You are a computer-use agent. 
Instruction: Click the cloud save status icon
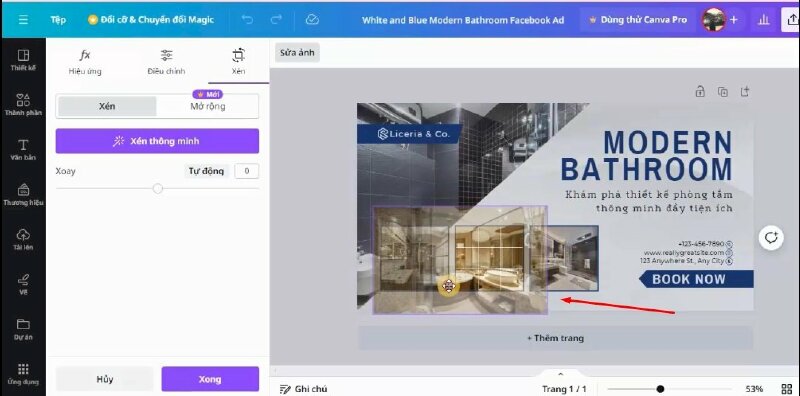(312, 20)
